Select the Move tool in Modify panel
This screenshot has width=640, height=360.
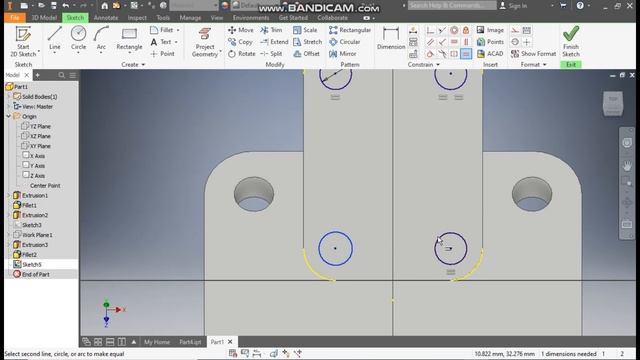coord(241,30)
